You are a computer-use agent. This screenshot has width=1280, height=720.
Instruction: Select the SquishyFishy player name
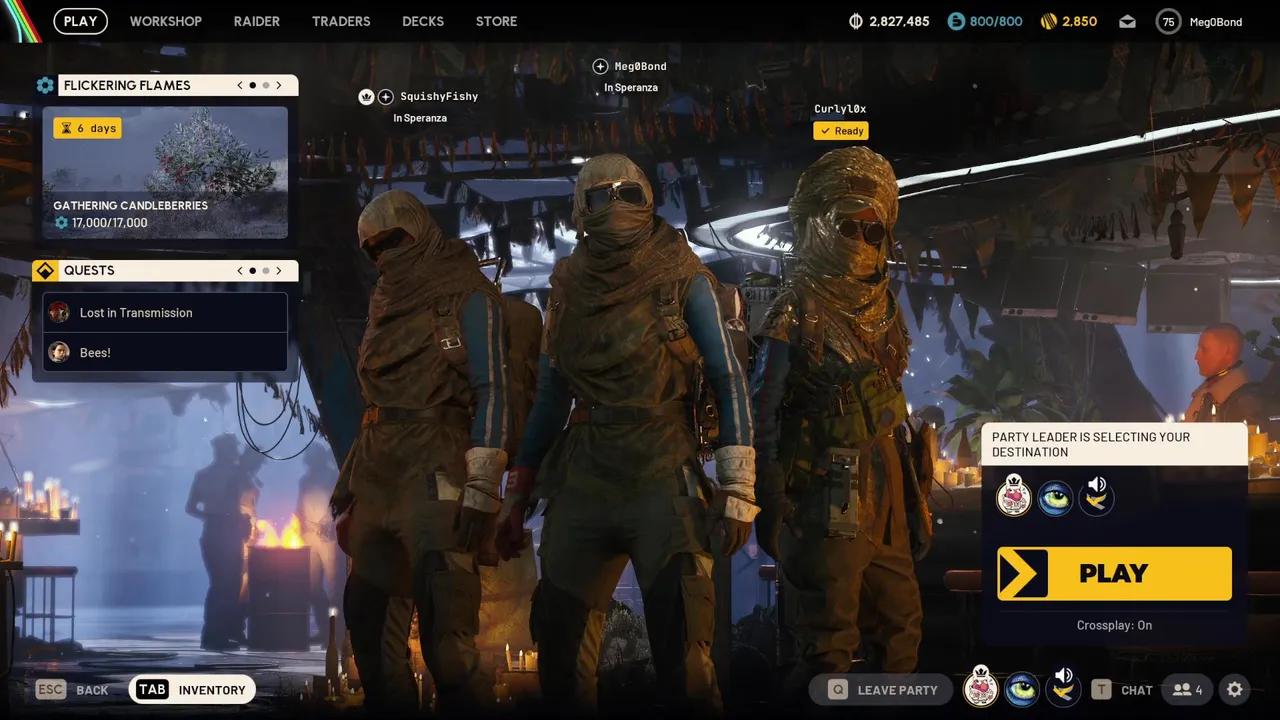(x=439, y=97)
